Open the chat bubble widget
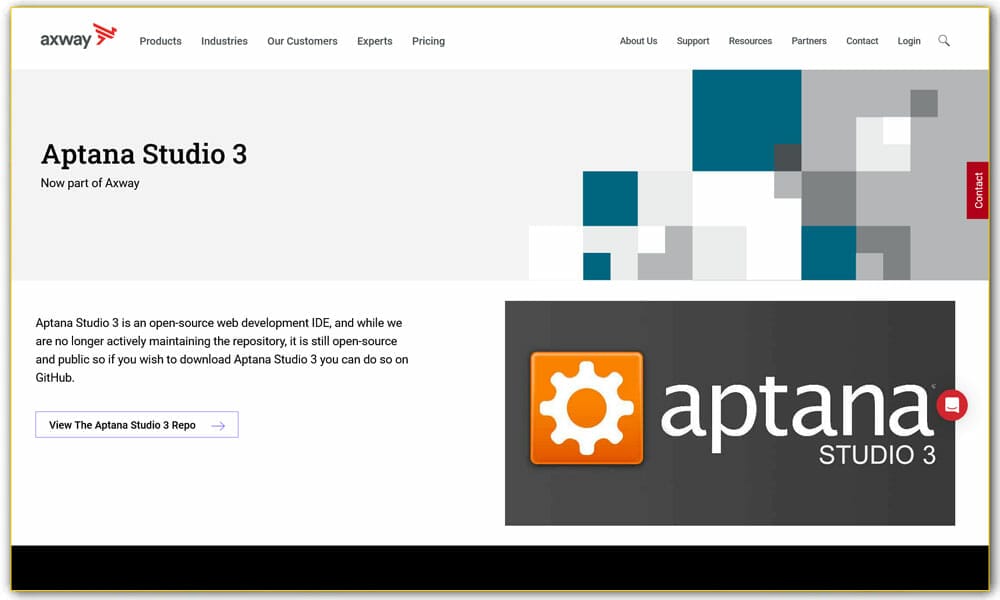Image resolution: width=1000 pixels, height=600 pixels. (951, 405)
